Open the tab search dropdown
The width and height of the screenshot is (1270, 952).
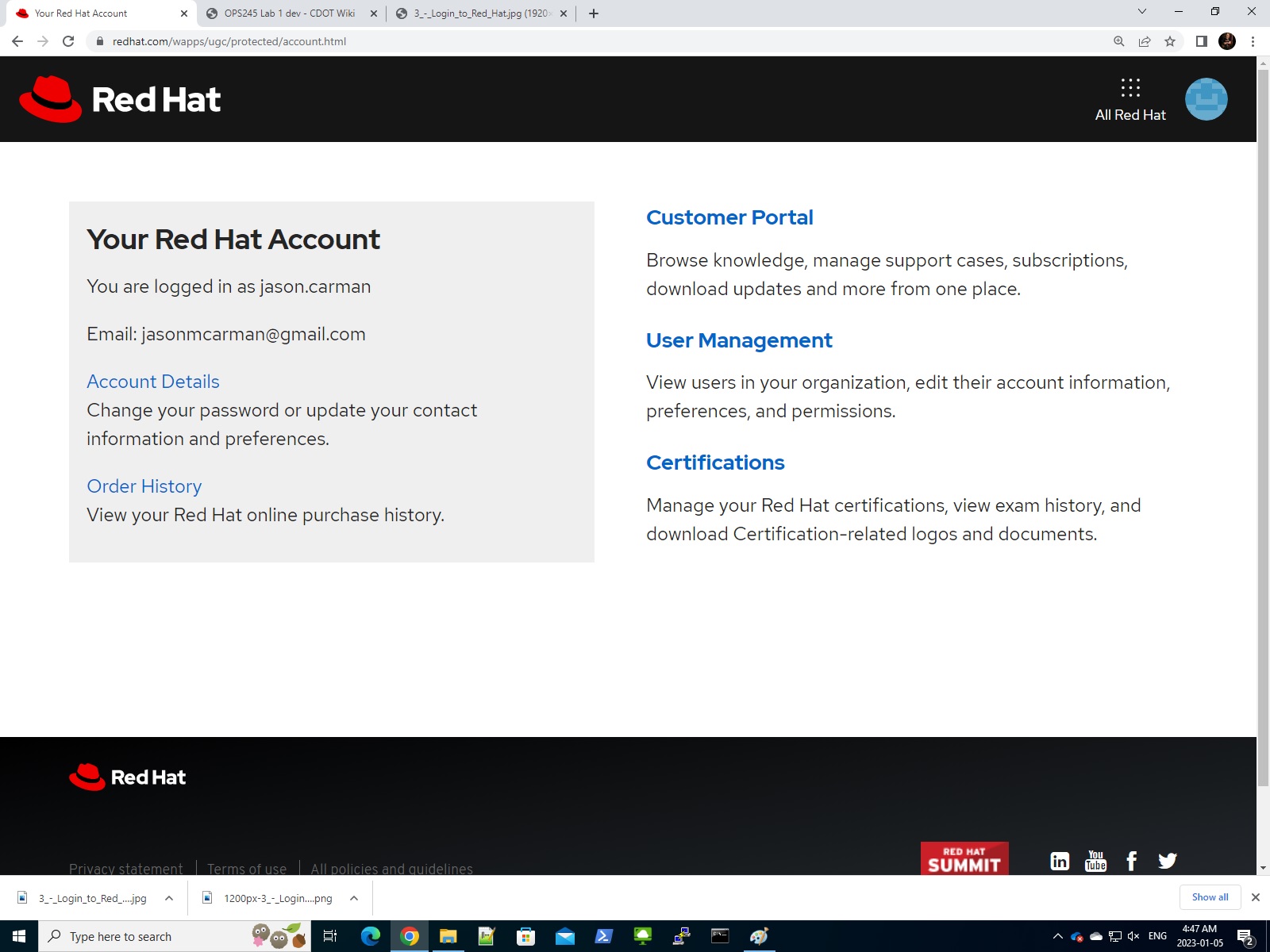click(x=1141, y=12)
